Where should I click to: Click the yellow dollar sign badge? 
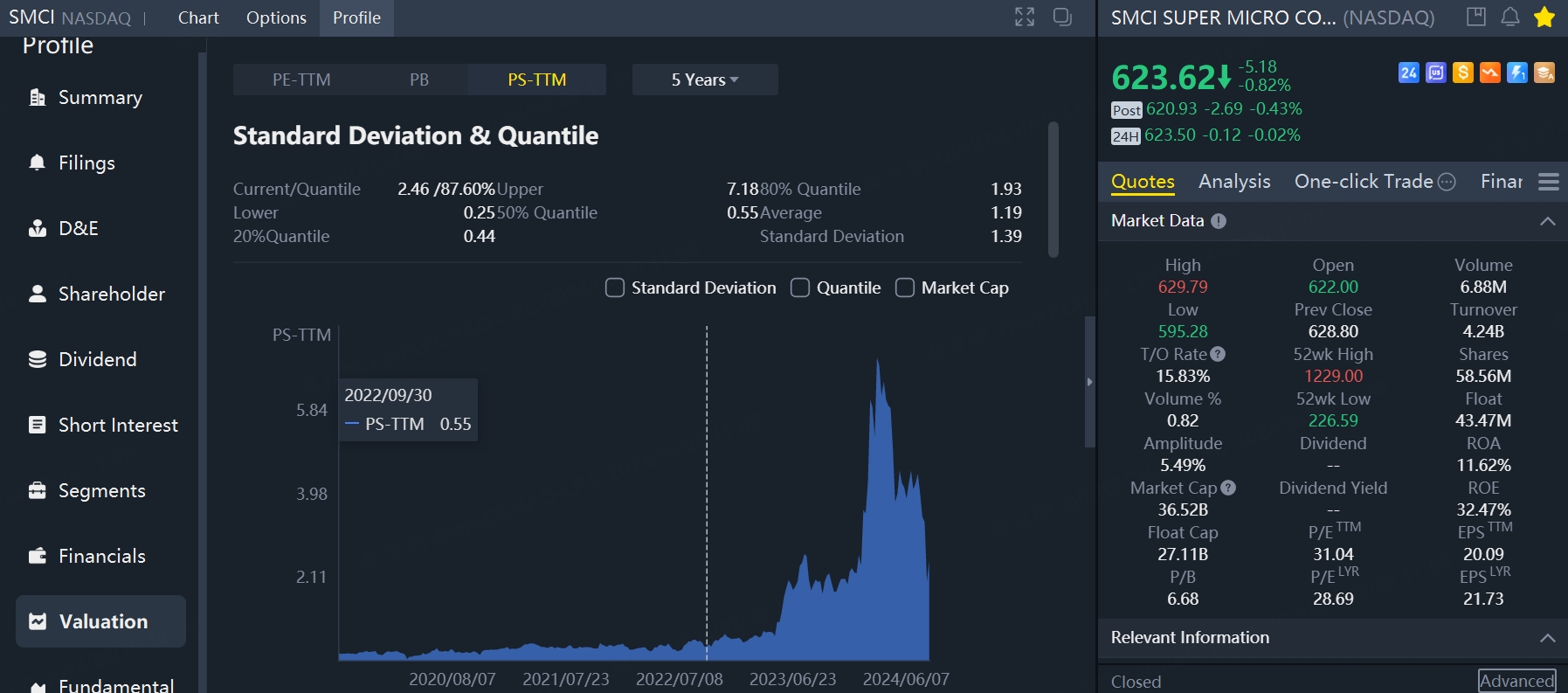[1463, 73]
